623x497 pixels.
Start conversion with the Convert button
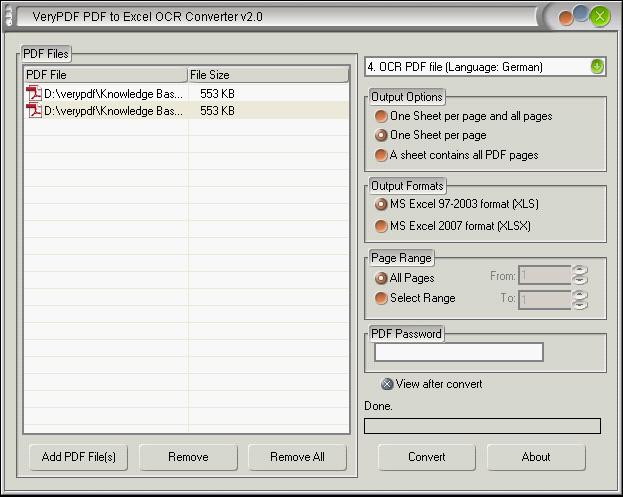pos(427,457)
